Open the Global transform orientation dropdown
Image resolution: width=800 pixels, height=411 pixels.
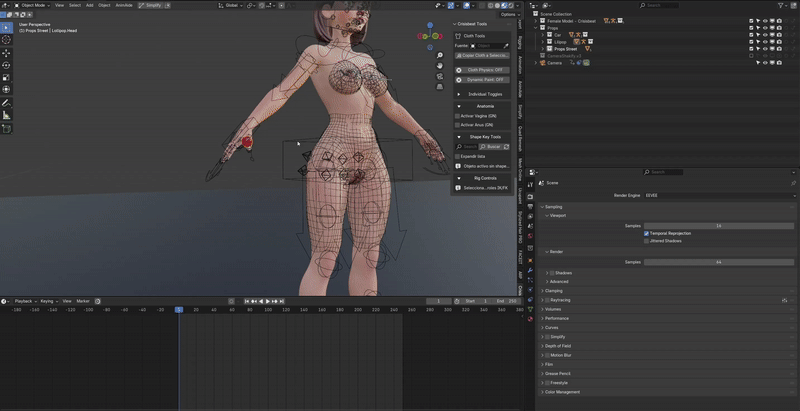coord(230,5)
